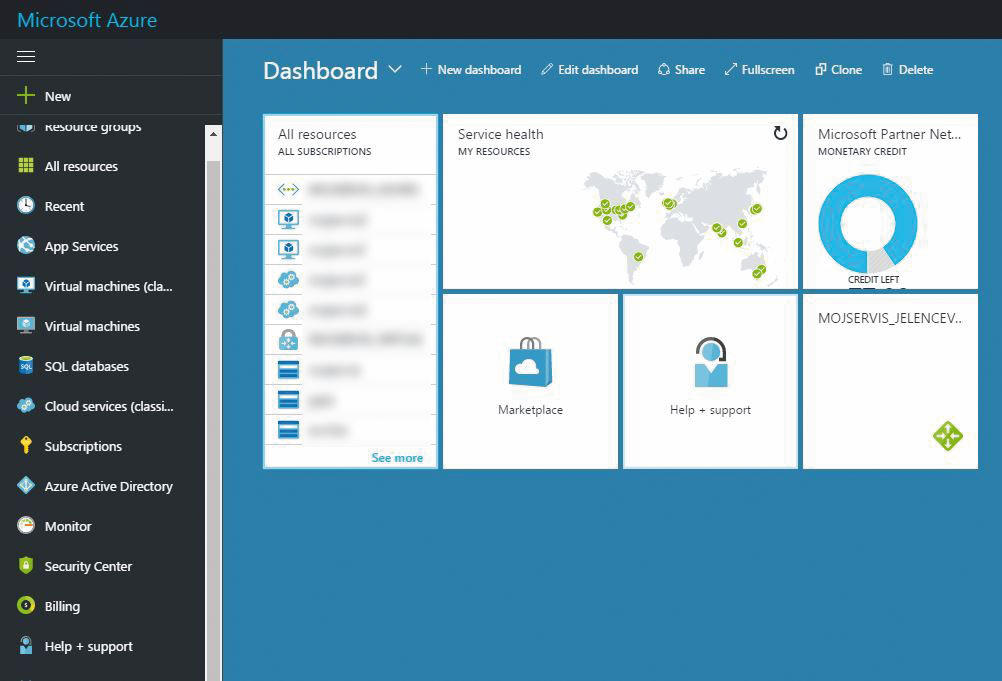Click the Help + support headset tile icon

point(711,362)
